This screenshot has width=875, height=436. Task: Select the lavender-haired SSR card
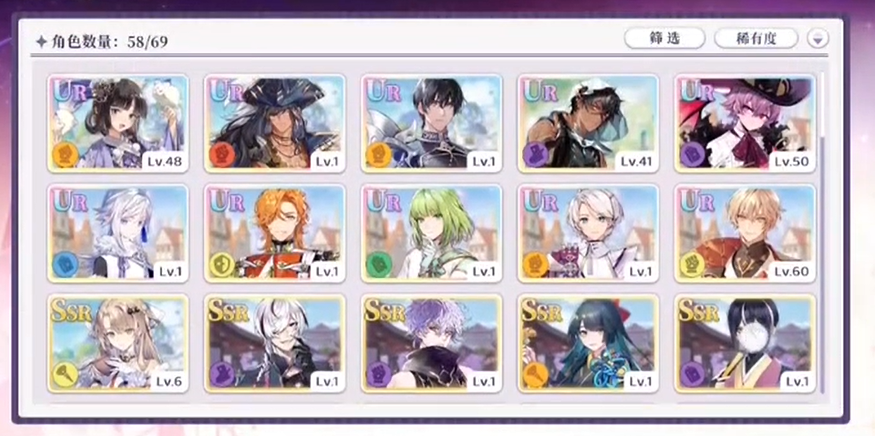tap(431, 343)
